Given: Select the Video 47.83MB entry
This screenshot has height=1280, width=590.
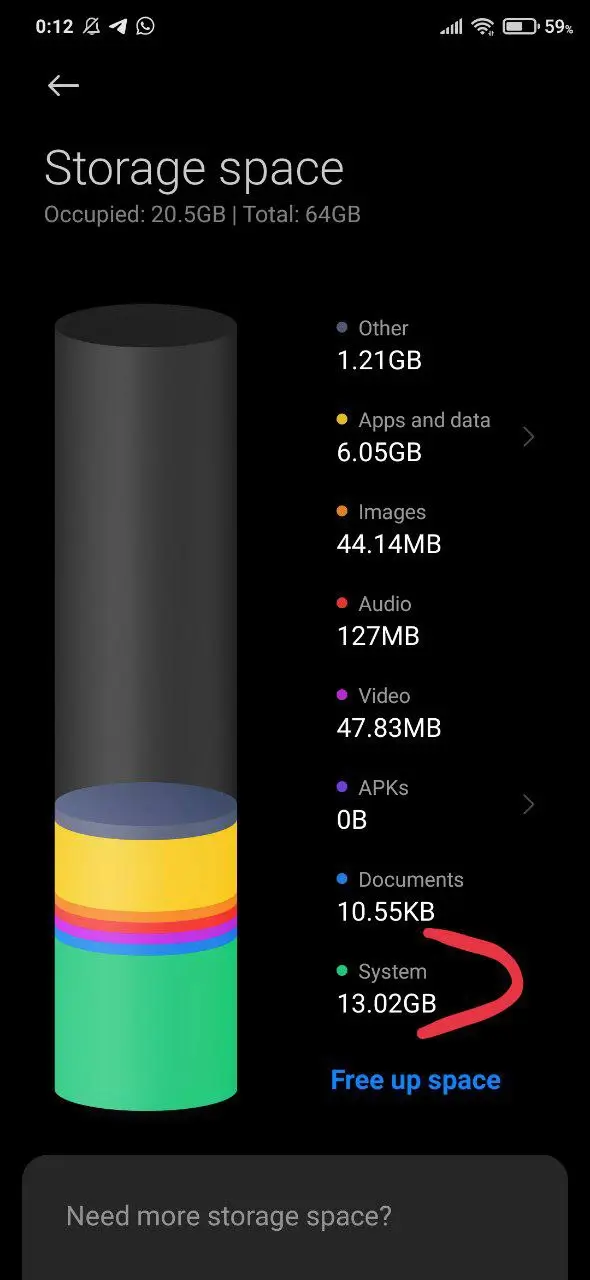Looking at the screenshot, I should pyautogui.click(x=390, y=712).
